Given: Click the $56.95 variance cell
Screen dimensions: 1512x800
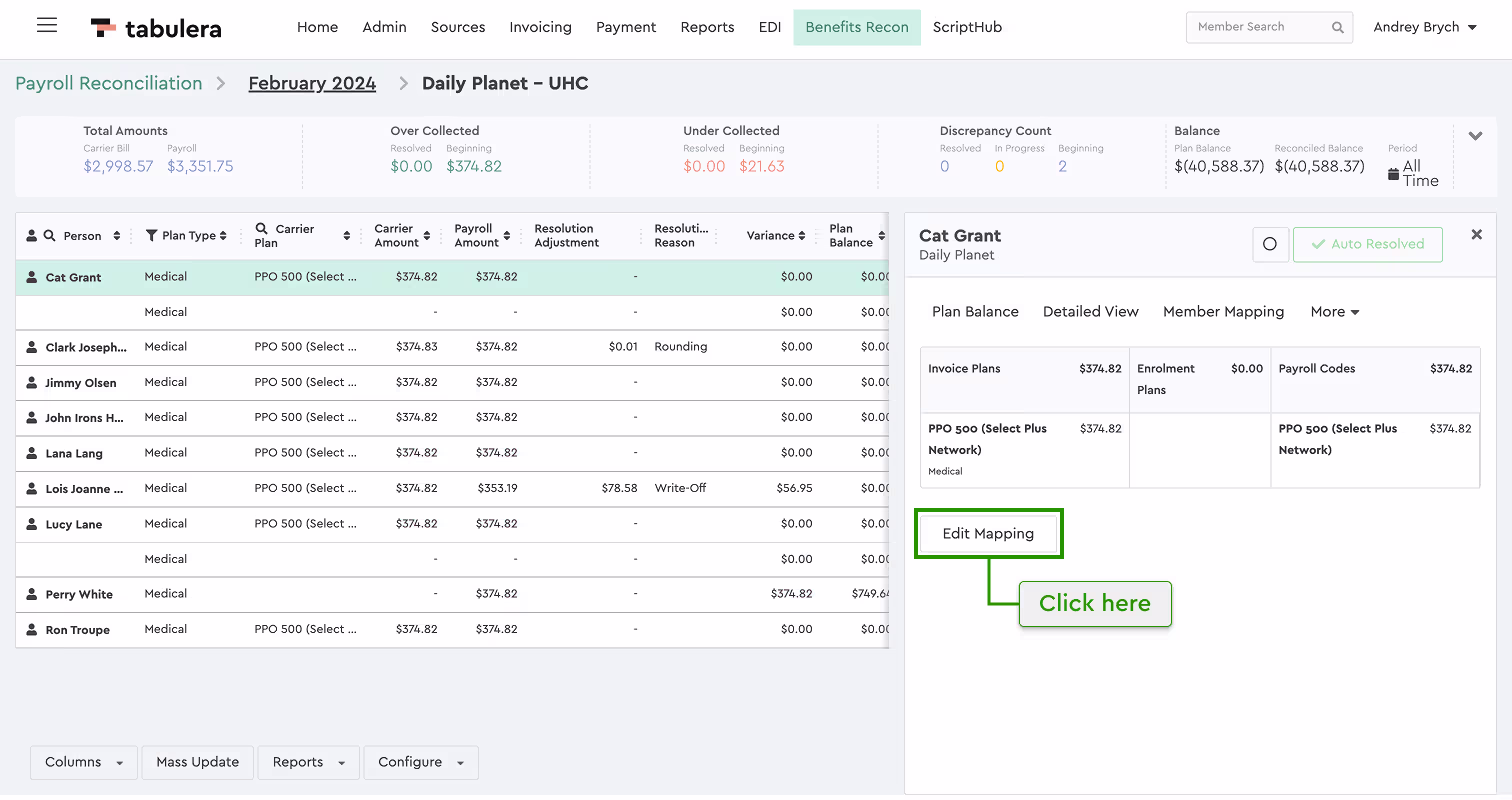Looking at the screenshot, I should (794, 488).
